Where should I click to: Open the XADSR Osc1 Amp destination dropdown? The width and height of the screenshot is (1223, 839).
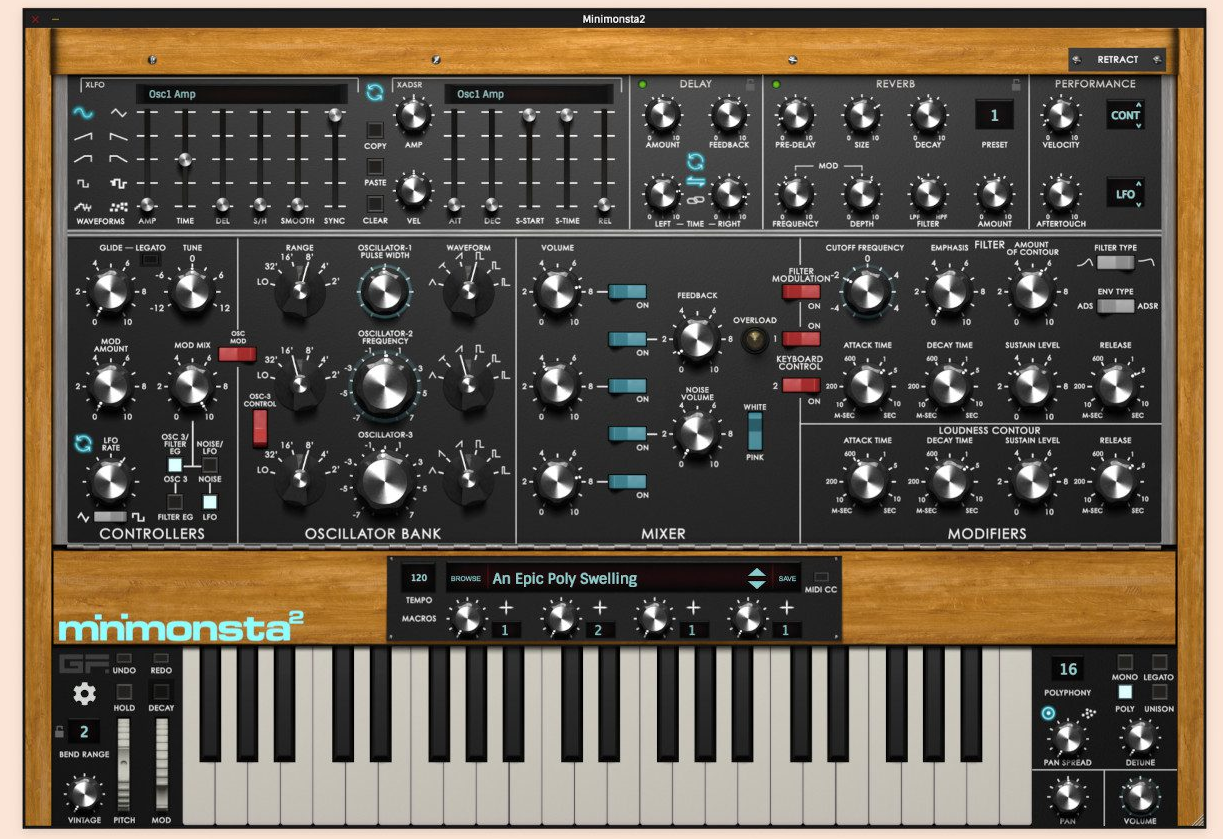(528, 94)
